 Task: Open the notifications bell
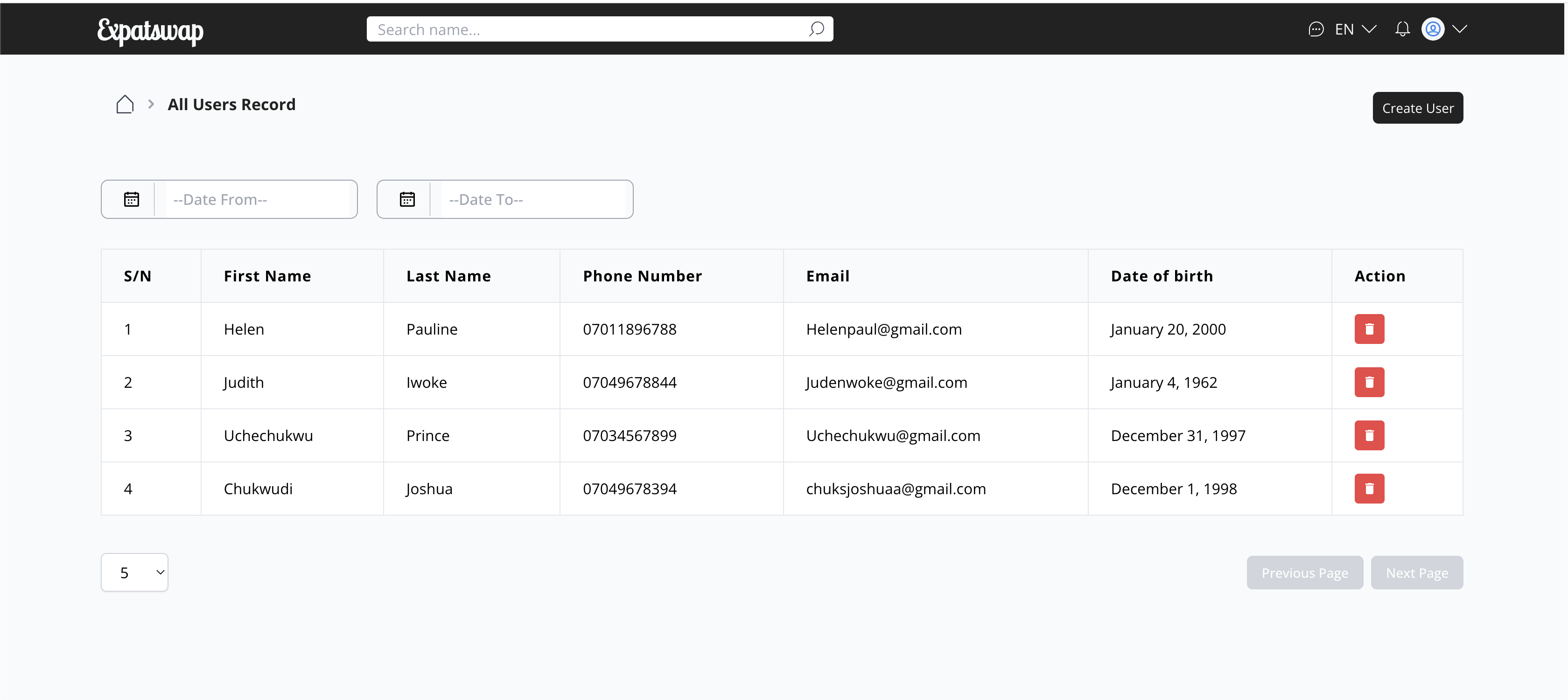1402,29
